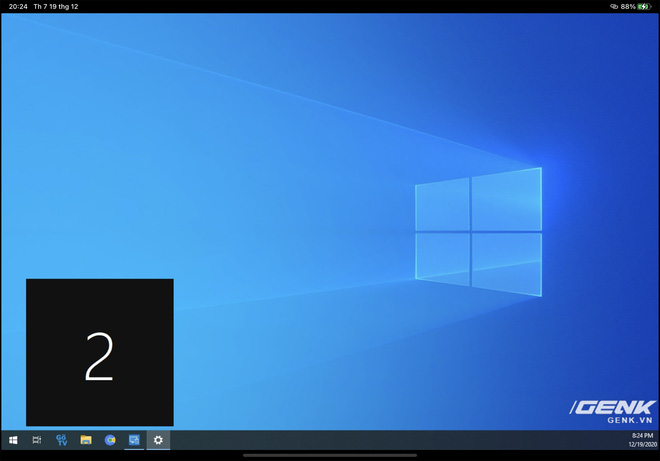Image resolution: width=660 pixels, height=461 pixels.
Task: Click the GENK.VN watermark logo
Action: point(612,410)
